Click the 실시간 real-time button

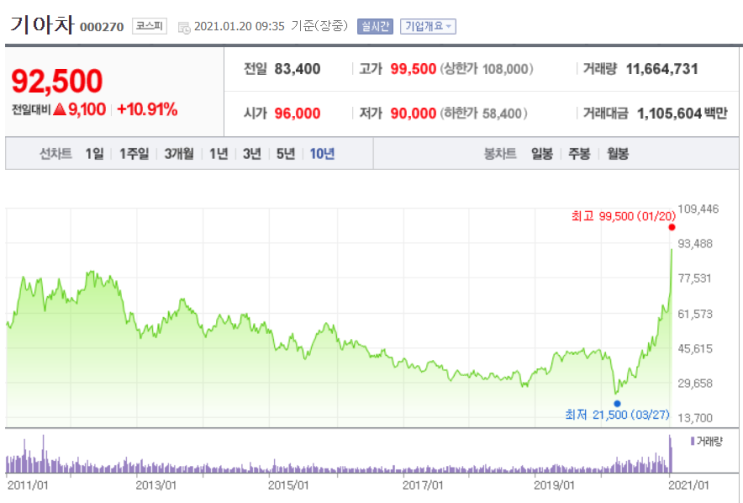point(375,26)
